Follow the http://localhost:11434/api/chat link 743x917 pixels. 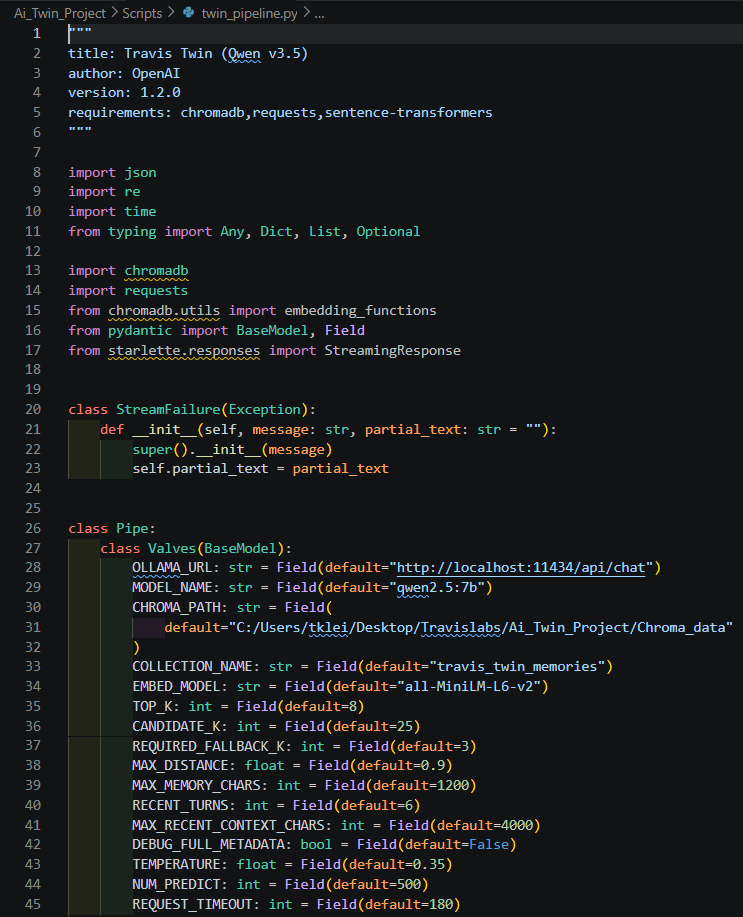[521, 568]
